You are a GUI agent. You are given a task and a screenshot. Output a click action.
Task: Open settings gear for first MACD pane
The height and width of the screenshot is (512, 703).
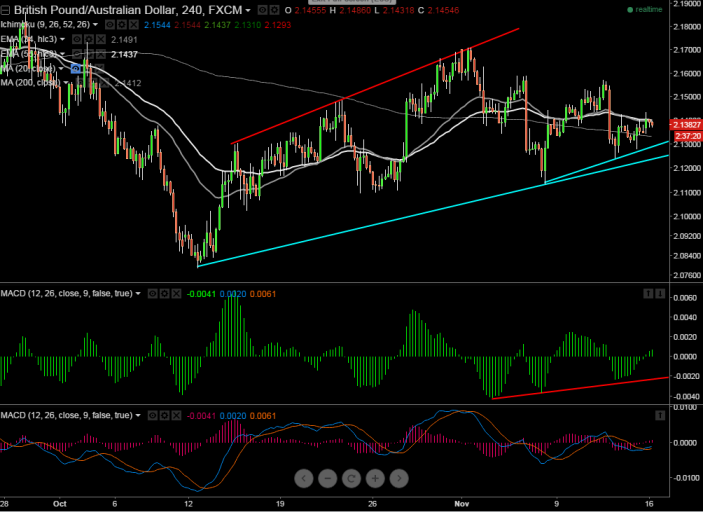click(x=164, y=294)
